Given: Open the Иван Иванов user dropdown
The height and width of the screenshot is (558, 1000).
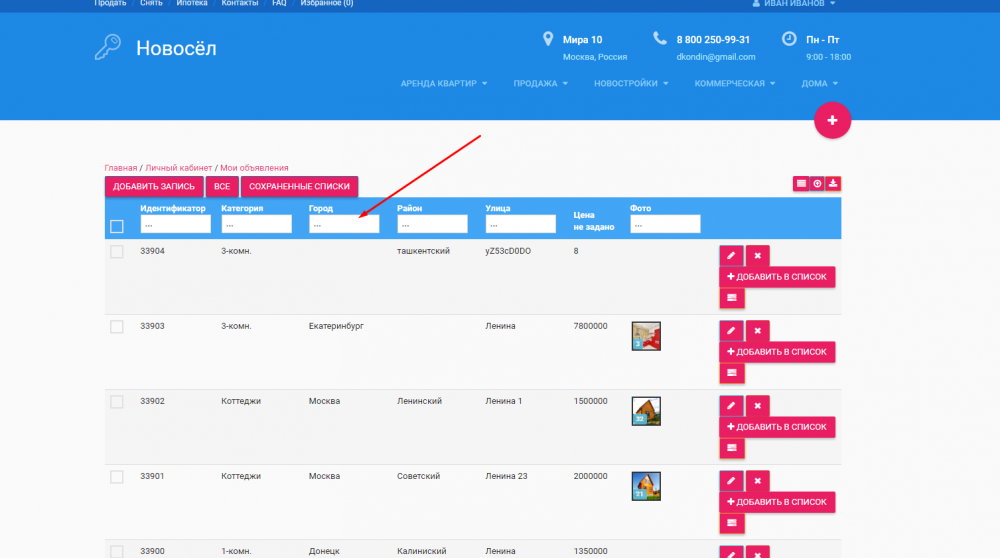Looking at the screenshot, I should click(x=785, y=4).
